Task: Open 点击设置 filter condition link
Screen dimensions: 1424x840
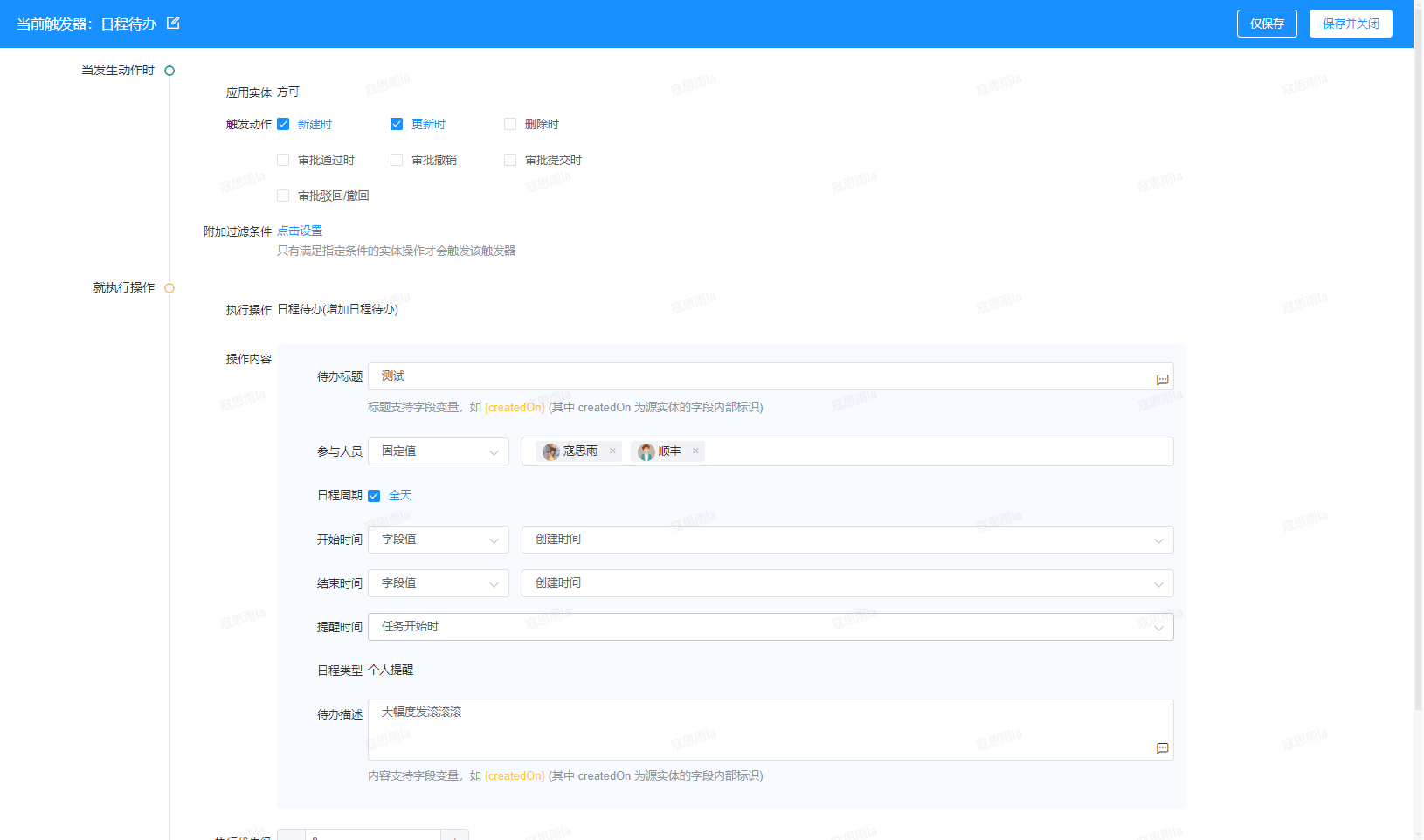Action: point(300,231)
